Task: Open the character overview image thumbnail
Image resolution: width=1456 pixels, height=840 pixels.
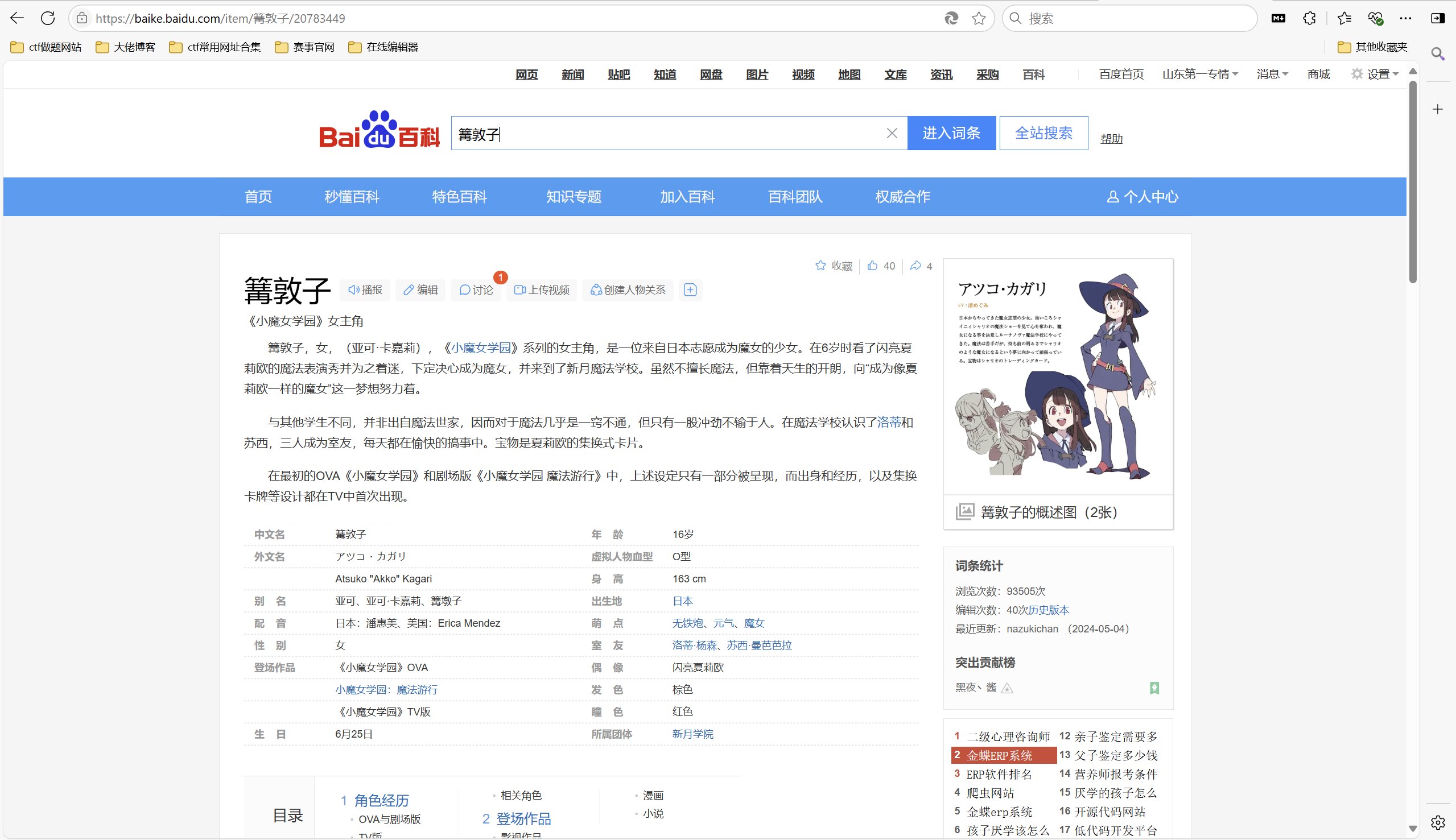Action: click(x=1058, y=375)
